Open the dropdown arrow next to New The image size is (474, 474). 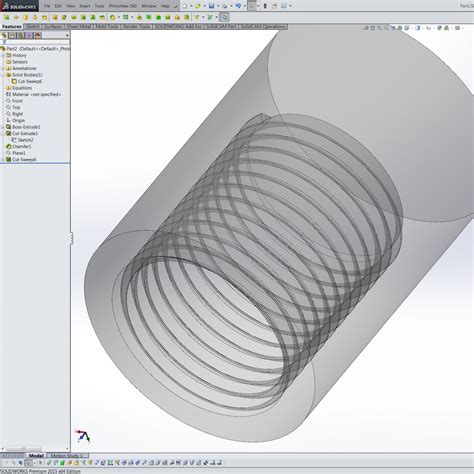click(x=191, y=6)
